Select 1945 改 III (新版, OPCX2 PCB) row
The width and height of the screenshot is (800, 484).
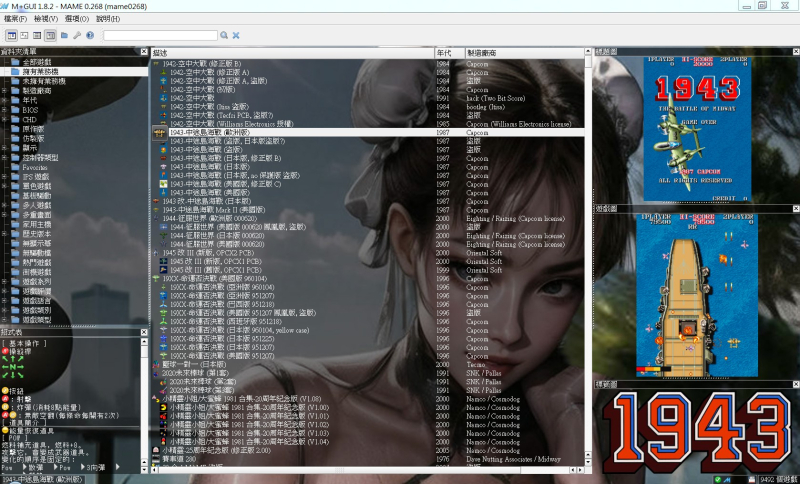tap(368, 253)
